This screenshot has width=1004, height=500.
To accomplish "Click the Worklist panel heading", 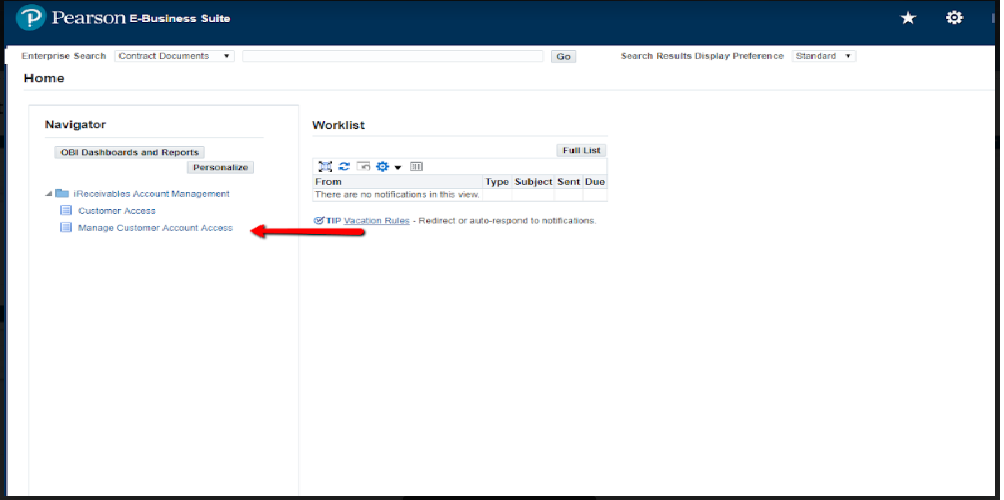I will (x=339, y=125).
